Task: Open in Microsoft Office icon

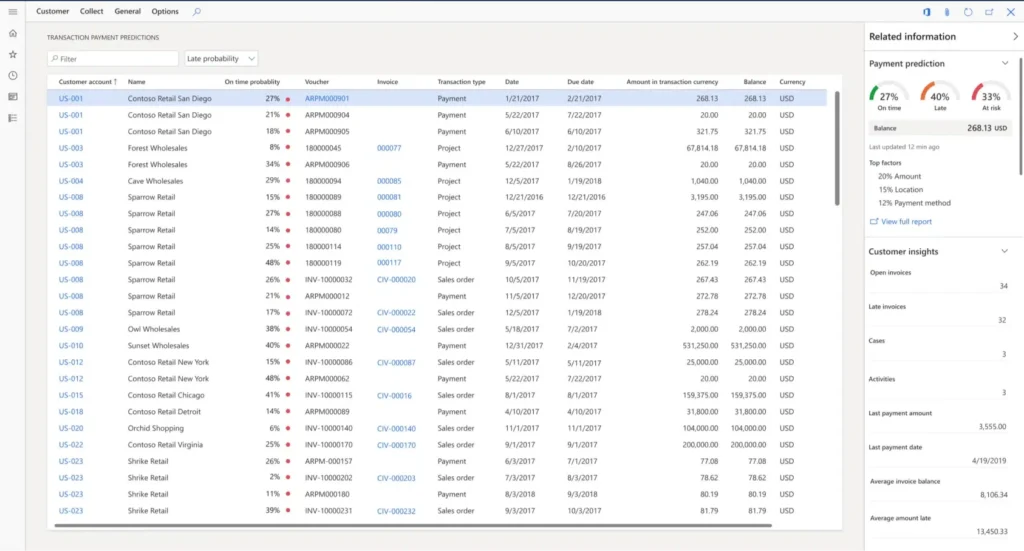Action: click(926, 12)
